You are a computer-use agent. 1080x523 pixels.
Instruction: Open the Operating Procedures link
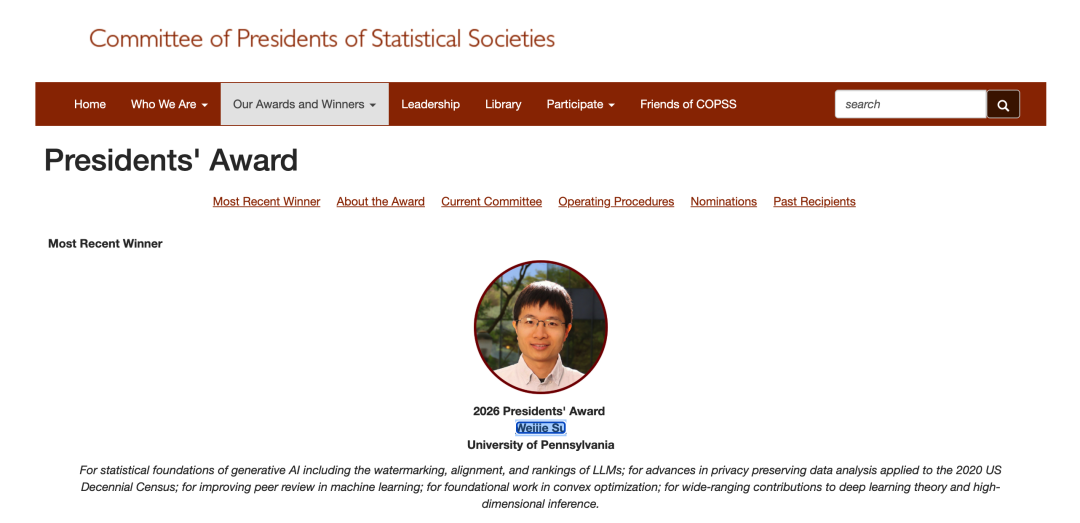point(616,202)
